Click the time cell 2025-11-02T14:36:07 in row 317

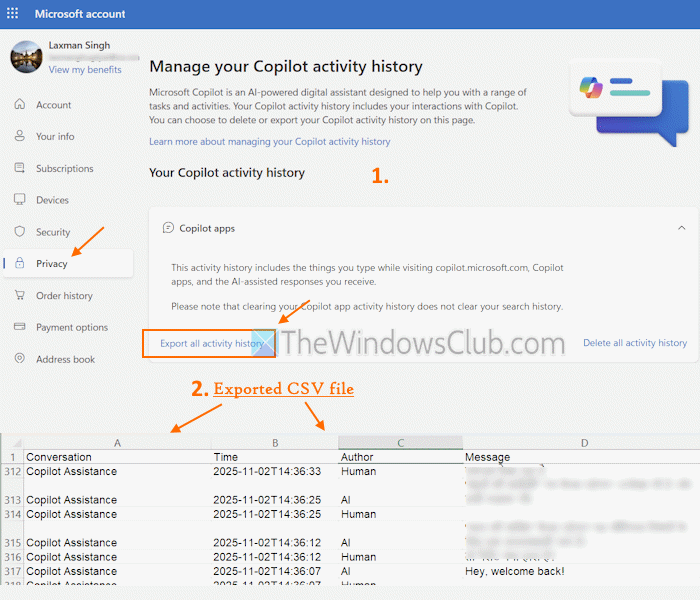coord(275,571)
